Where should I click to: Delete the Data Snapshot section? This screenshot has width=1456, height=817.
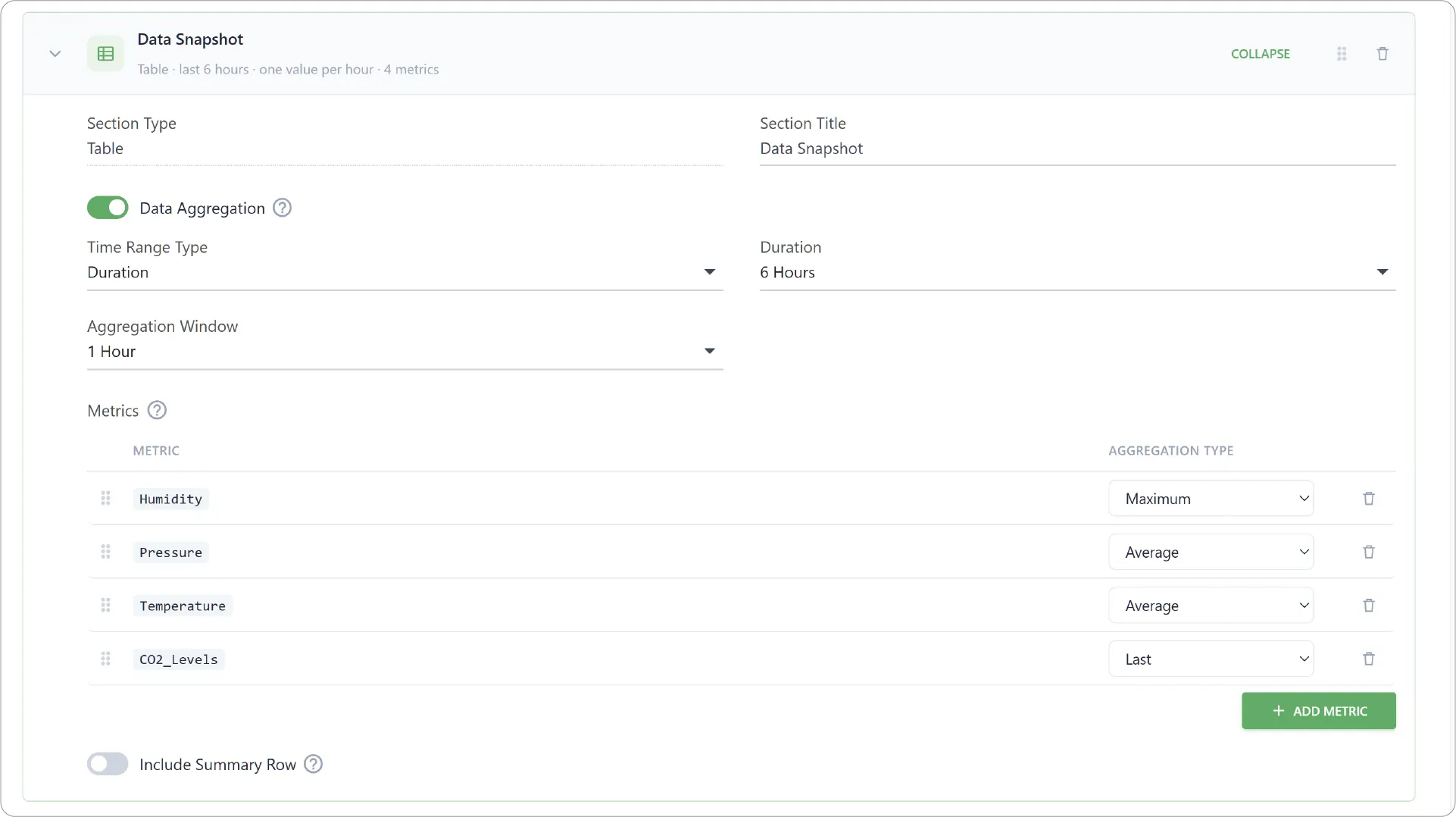(x=1382, y=54)
